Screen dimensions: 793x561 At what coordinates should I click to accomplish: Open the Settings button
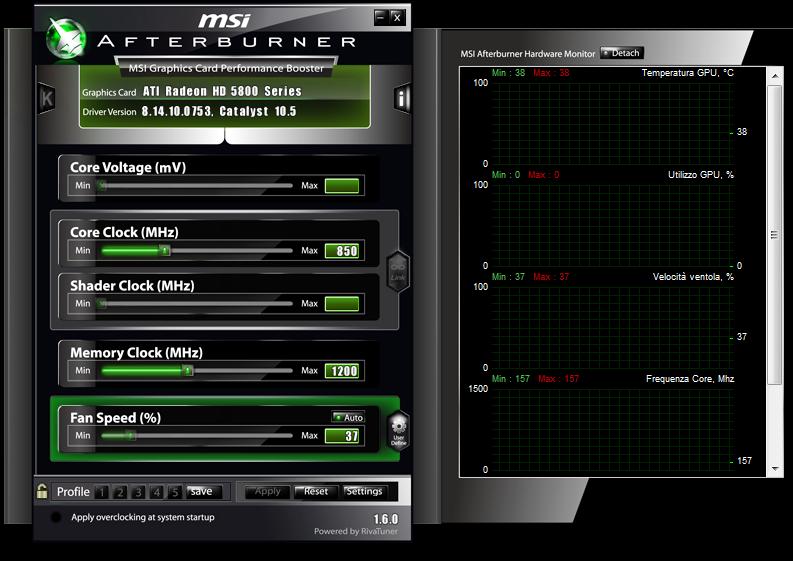(364, 492)
